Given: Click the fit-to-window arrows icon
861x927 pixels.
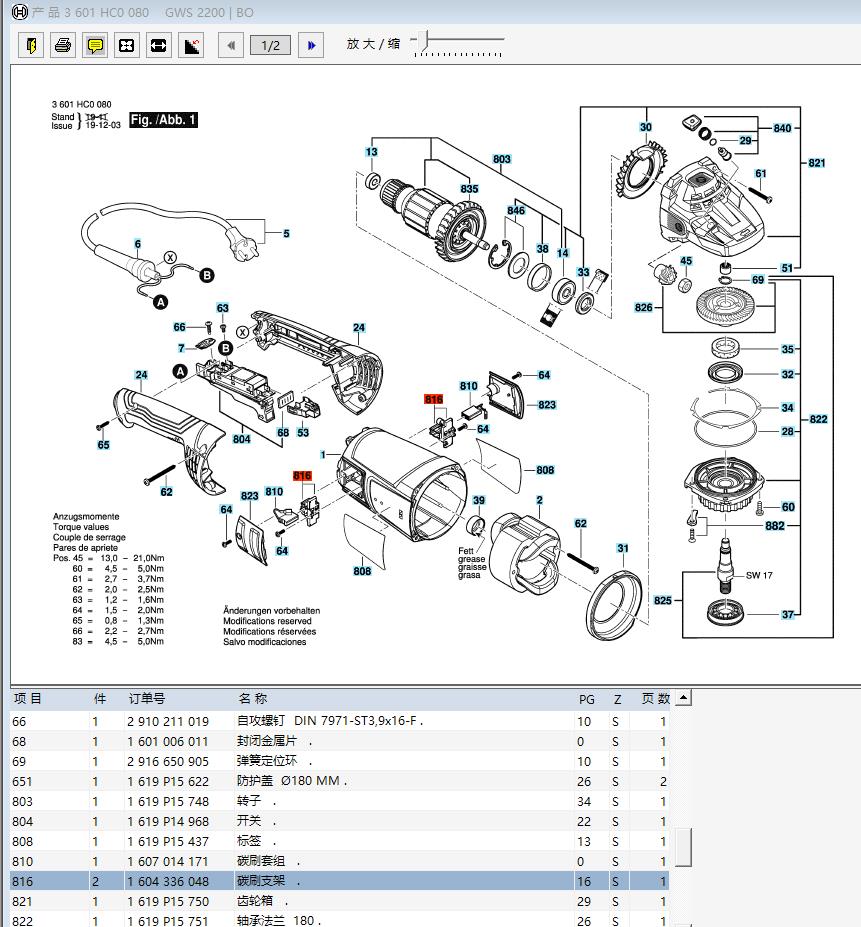Looking at the screenshot, I should (x=127, y=45).
